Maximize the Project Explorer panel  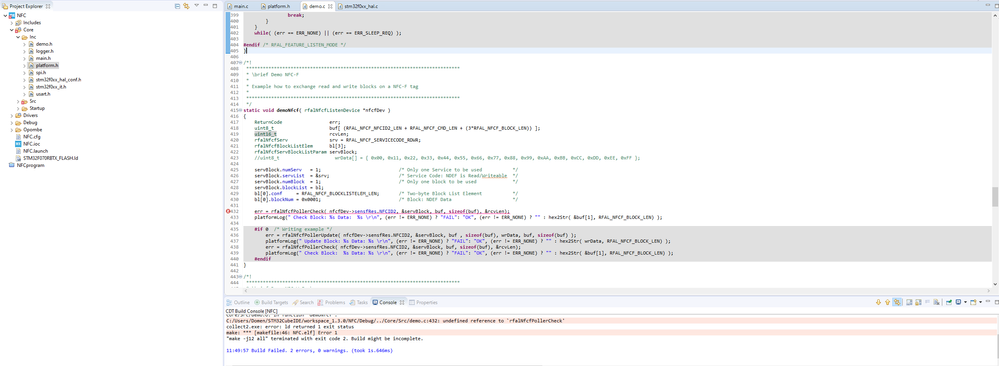coord(215,6)
